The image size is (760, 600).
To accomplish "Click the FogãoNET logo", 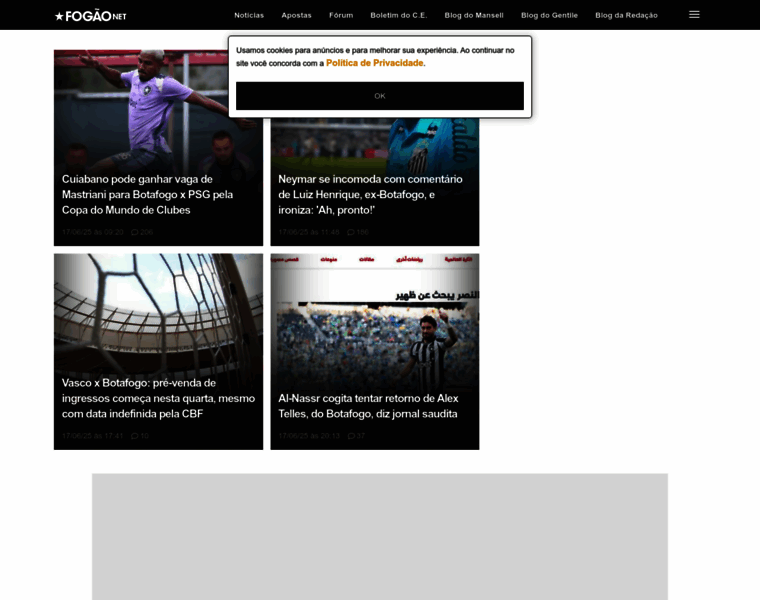I will pos(91,16).
